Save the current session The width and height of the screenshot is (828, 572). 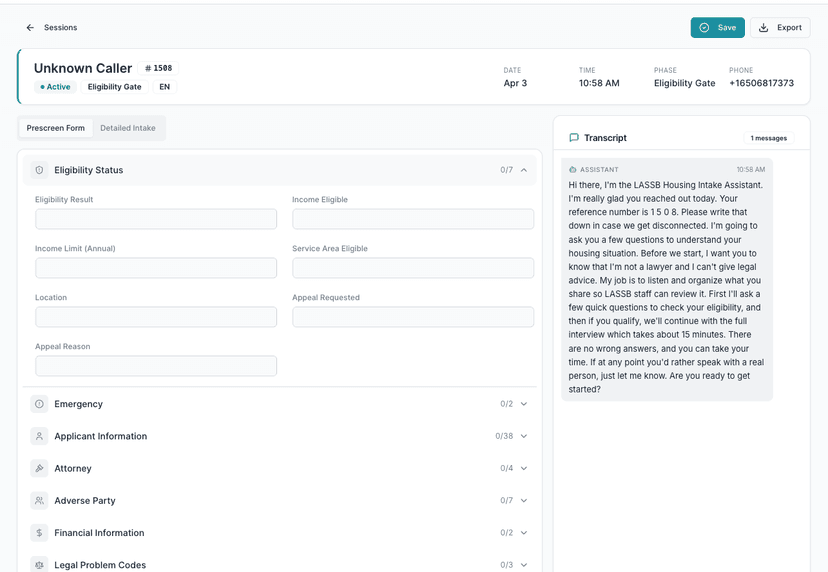717,28
